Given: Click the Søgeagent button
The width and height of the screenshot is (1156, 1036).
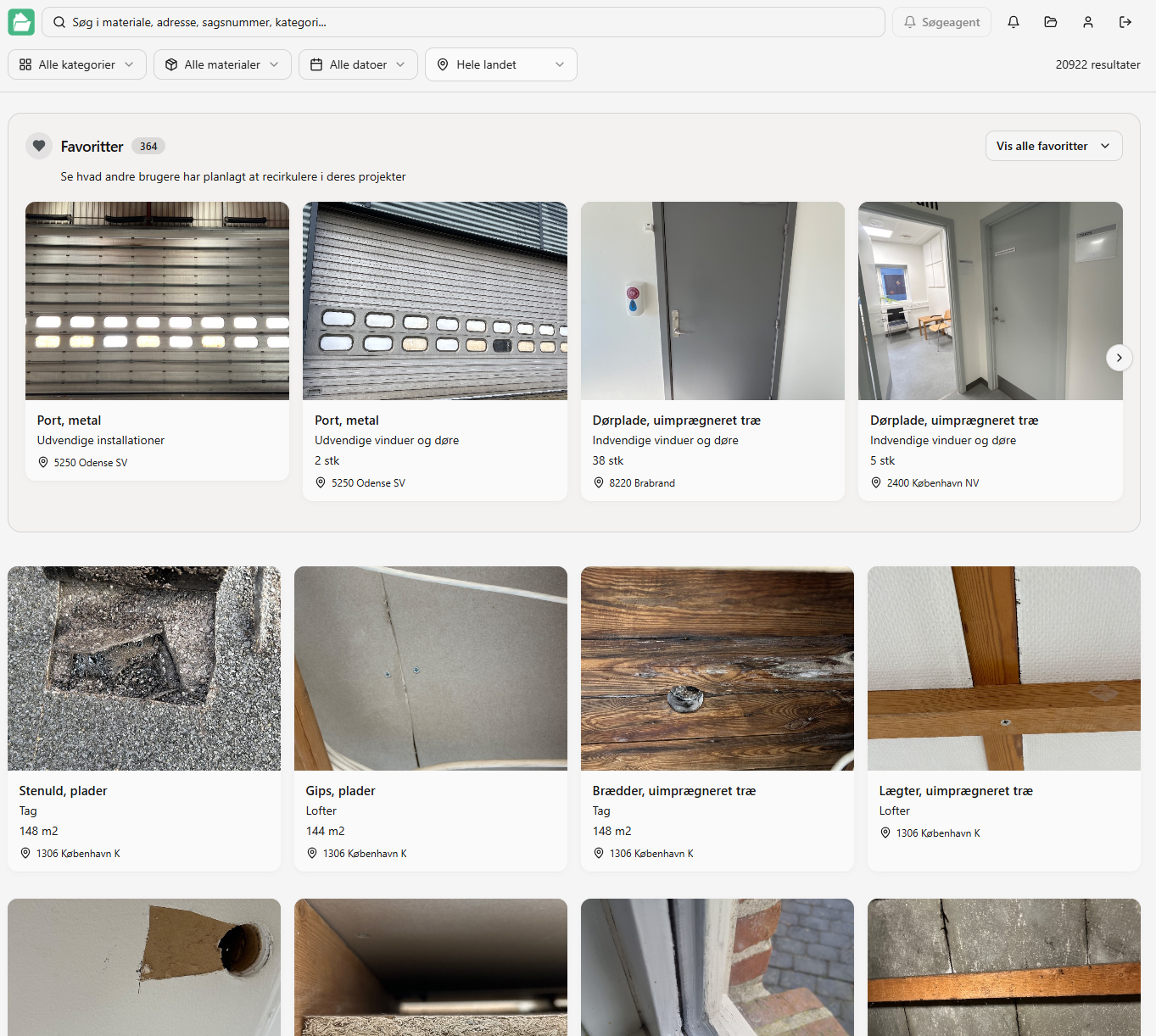Looking at the screenshot, I should (941, 22).
